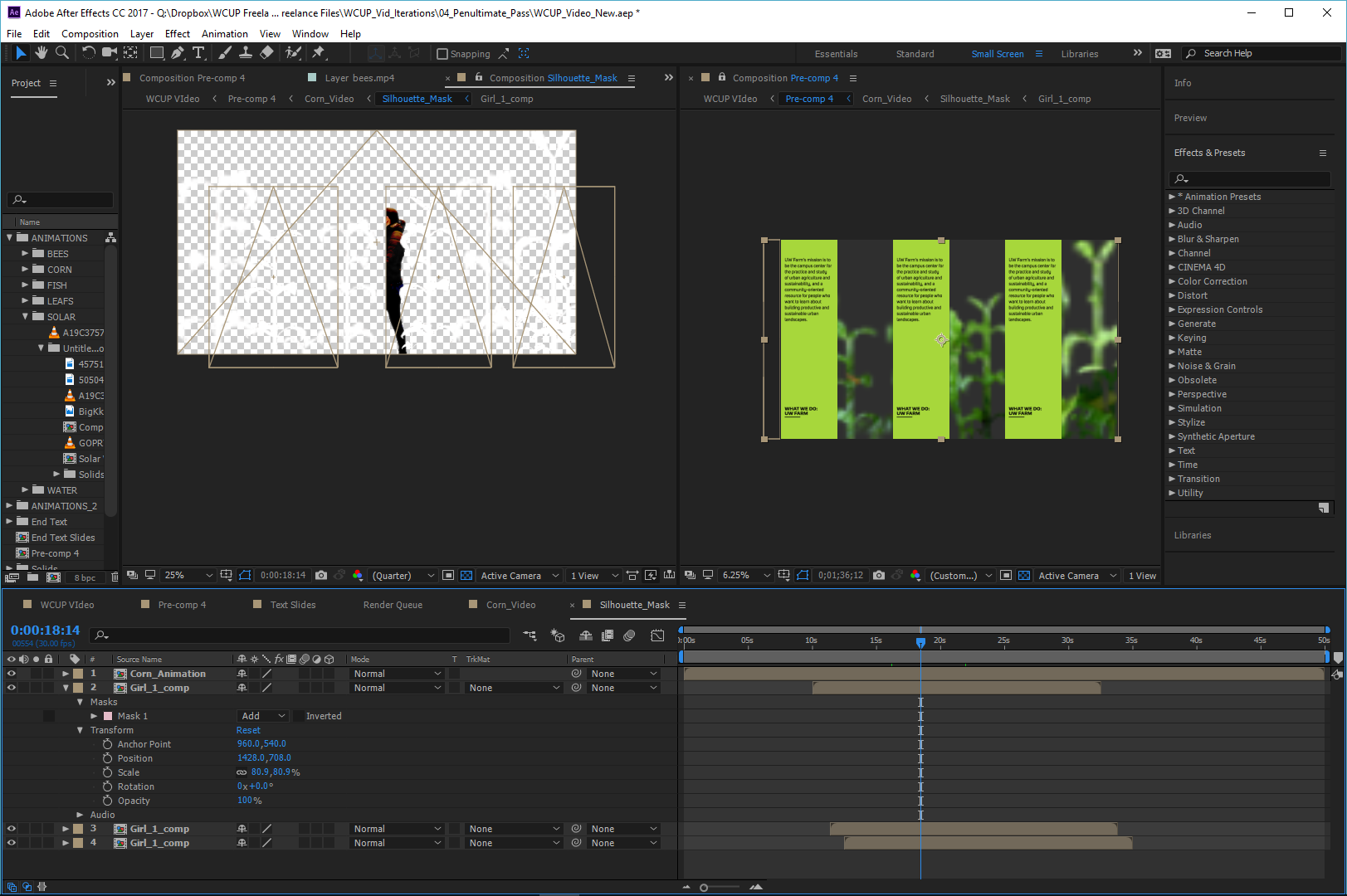Enable Snapping in the toolbar

(x=442, y=53)
